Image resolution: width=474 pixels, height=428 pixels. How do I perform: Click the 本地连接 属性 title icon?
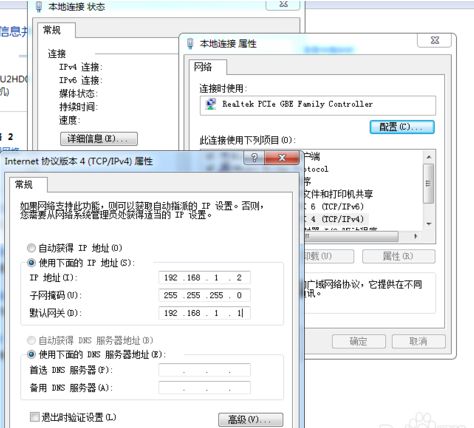click(190, 43)
